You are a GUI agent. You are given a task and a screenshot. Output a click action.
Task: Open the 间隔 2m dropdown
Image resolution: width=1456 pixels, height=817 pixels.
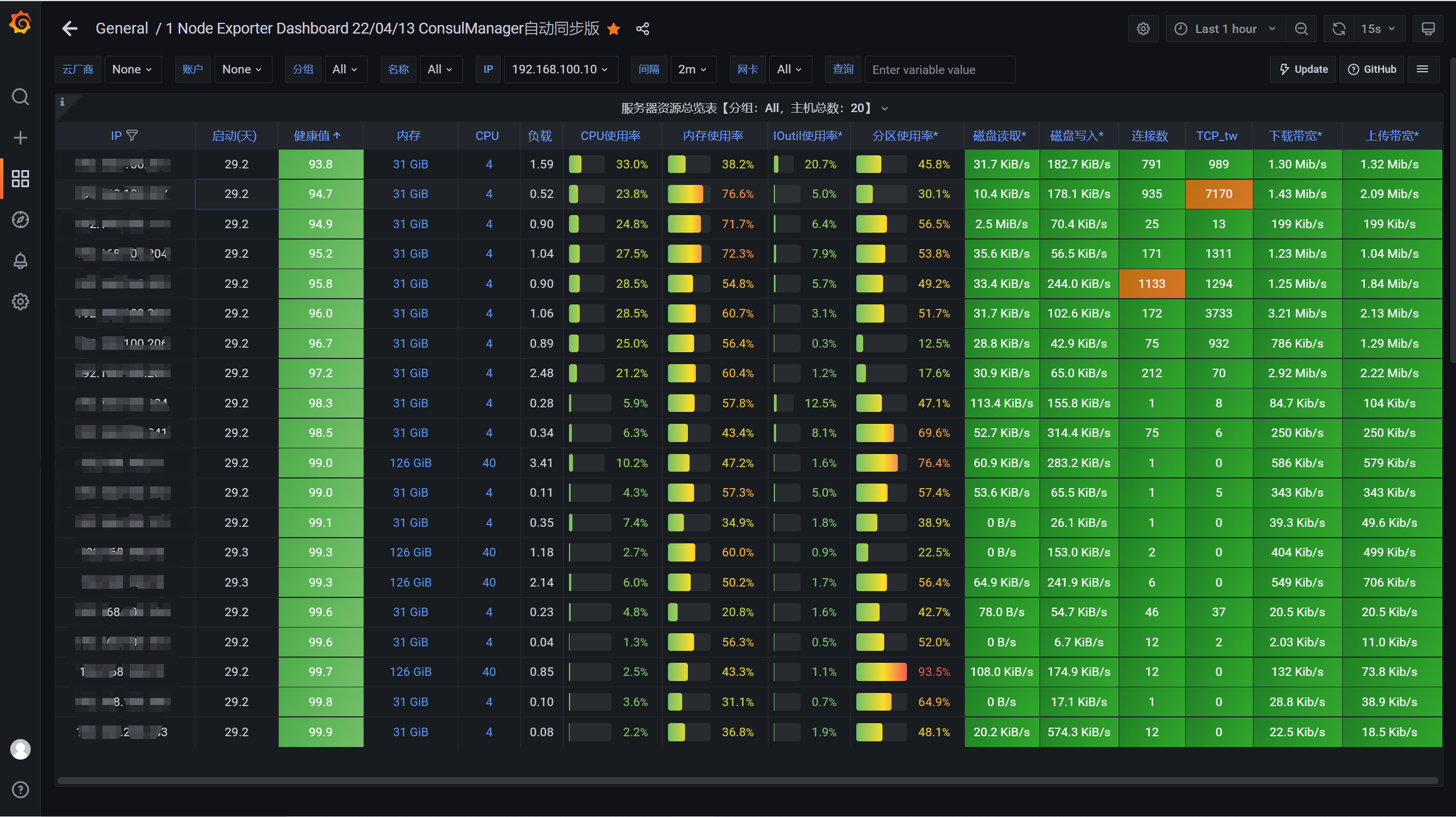click(692, 69)
